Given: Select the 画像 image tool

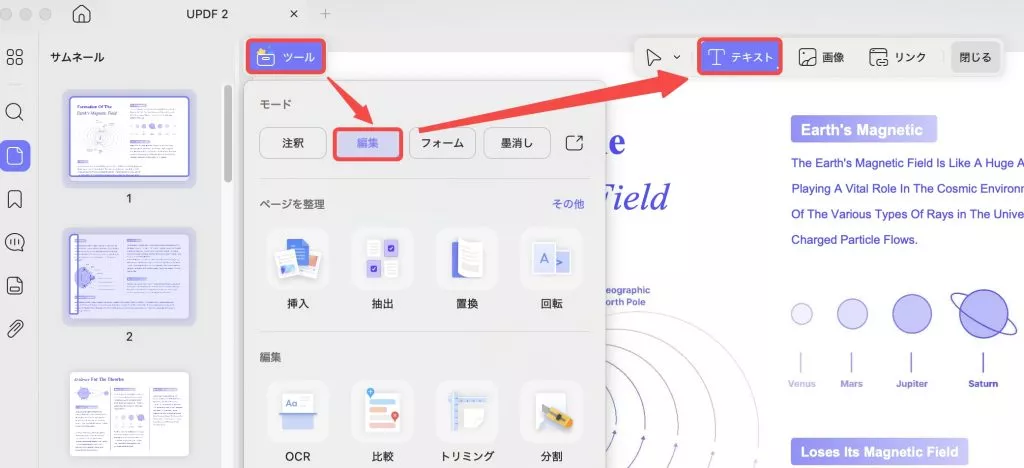Looking at the screenshot, I should click(821, 57).
